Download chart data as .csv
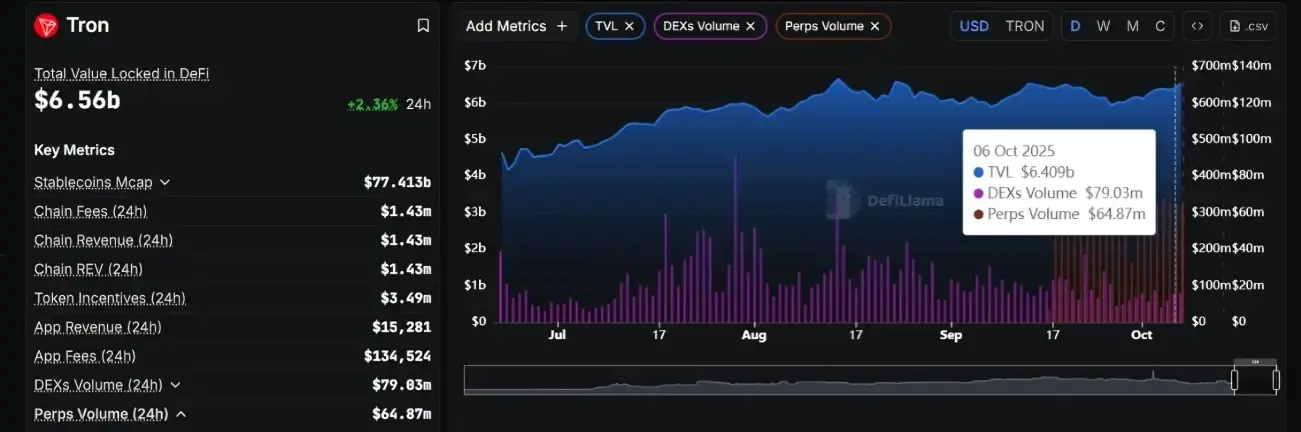The width and height of the screenshot is (1301, 432). tap(1249, 26)
